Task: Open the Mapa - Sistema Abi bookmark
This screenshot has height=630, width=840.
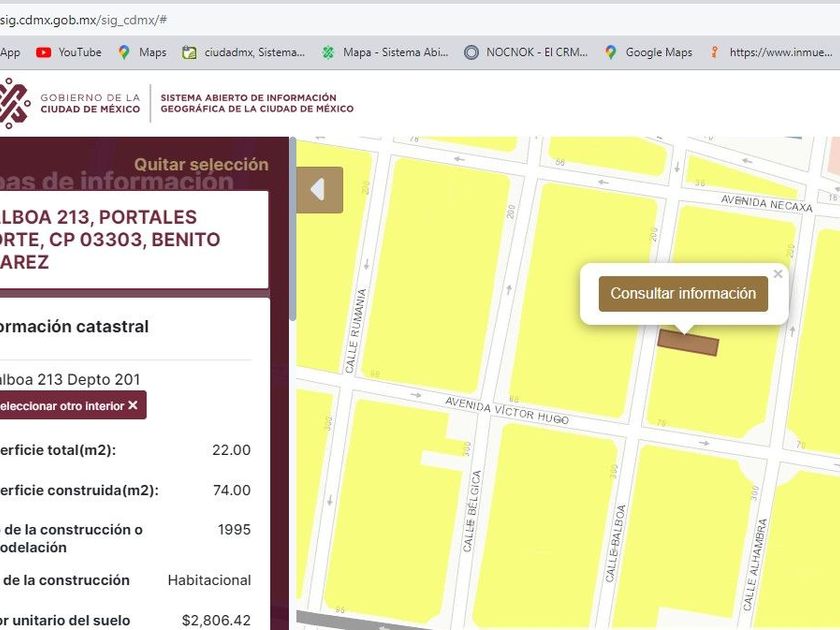Action: pyautogui.click(x=385, y=52)
